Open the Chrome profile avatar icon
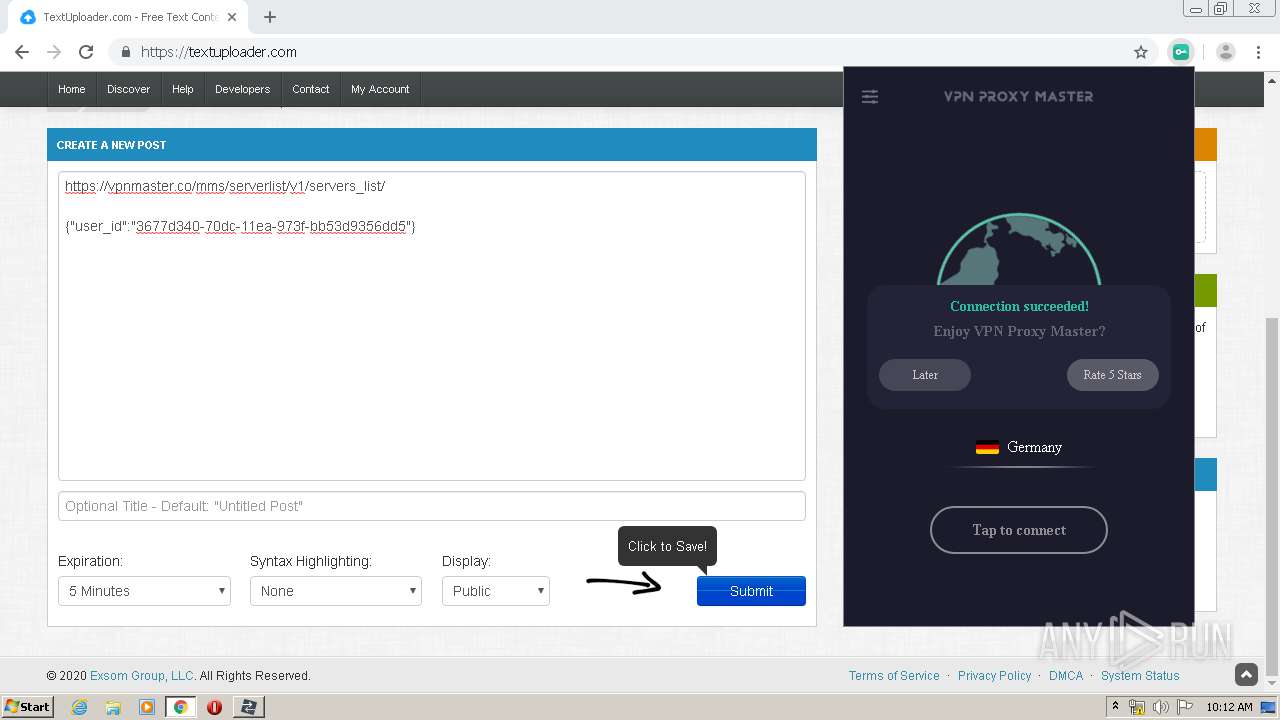 1226,52
